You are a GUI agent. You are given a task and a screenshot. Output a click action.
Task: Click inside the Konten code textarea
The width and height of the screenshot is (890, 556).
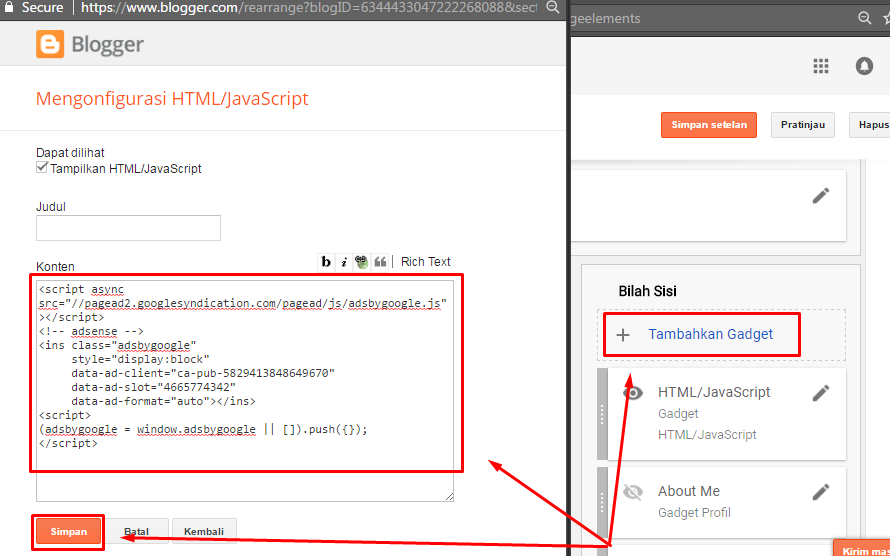[245, 390]
